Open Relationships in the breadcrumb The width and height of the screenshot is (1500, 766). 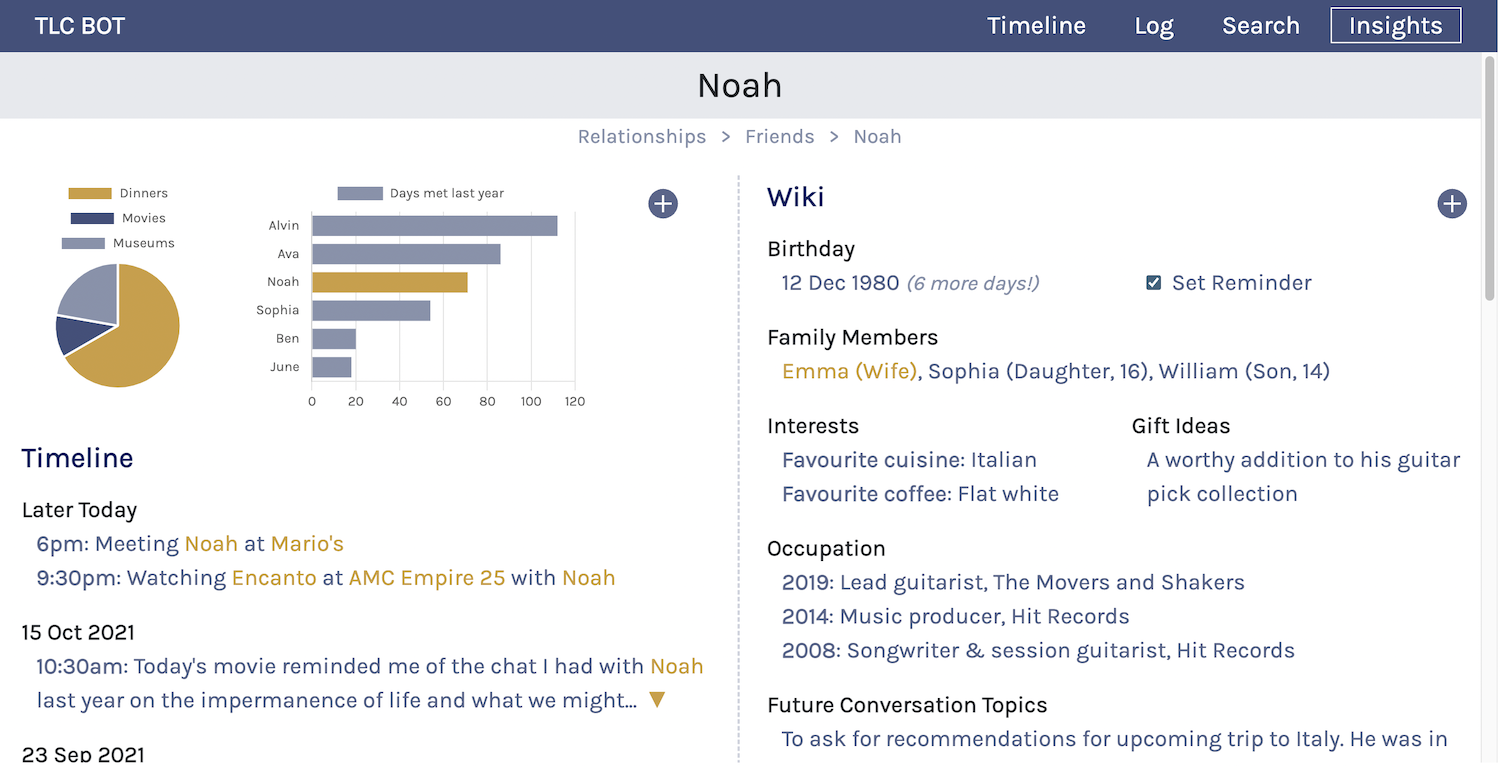(642, 137)
